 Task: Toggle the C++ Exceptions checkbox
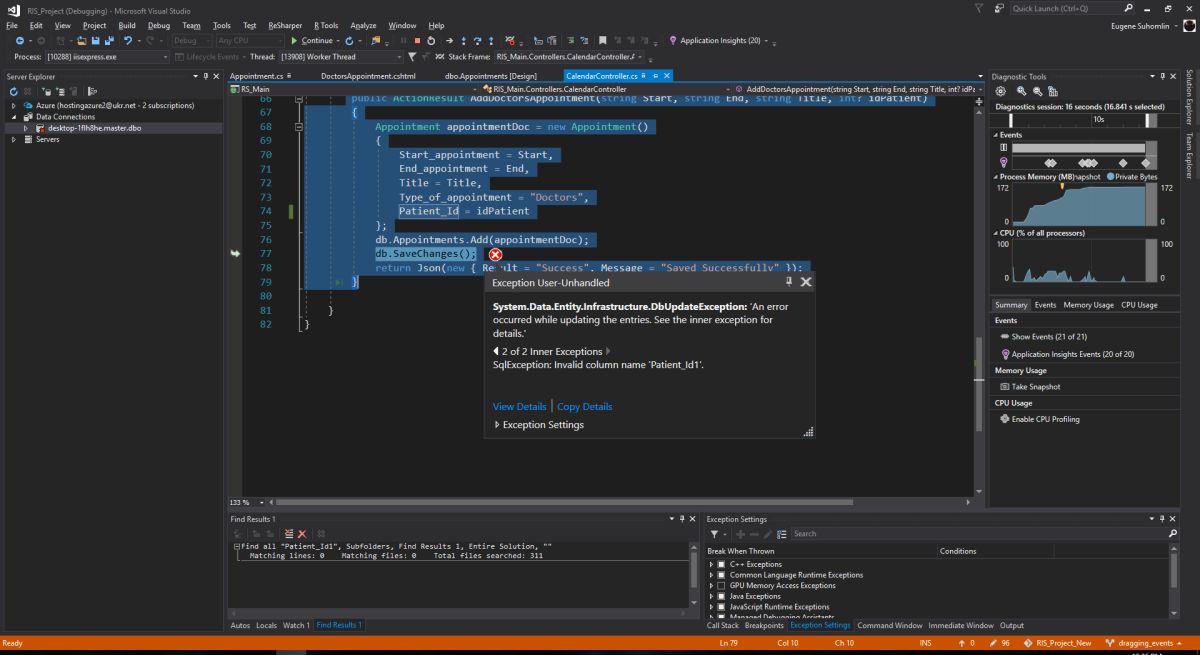click(721, 564)
